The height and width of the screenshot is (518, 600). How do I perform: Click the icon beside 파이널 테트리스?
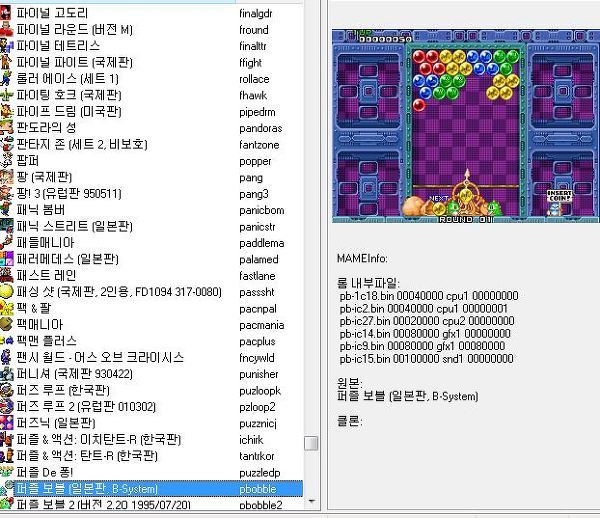coord(6,46)
